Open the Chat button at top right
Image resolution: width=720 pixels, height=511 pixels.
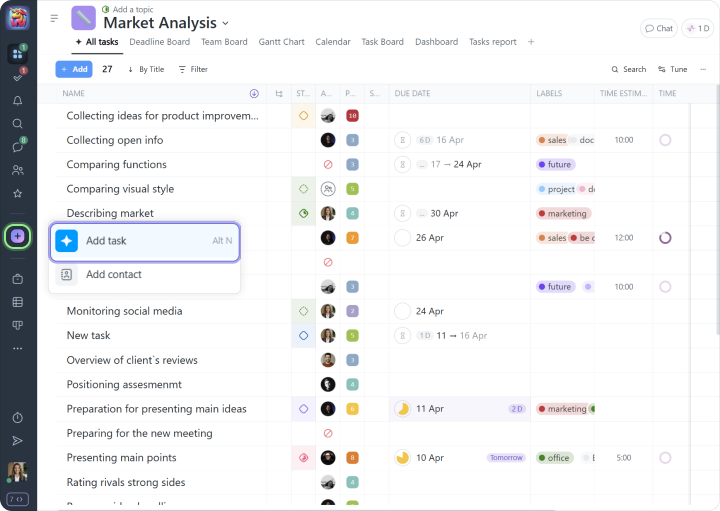coord(658,29)
